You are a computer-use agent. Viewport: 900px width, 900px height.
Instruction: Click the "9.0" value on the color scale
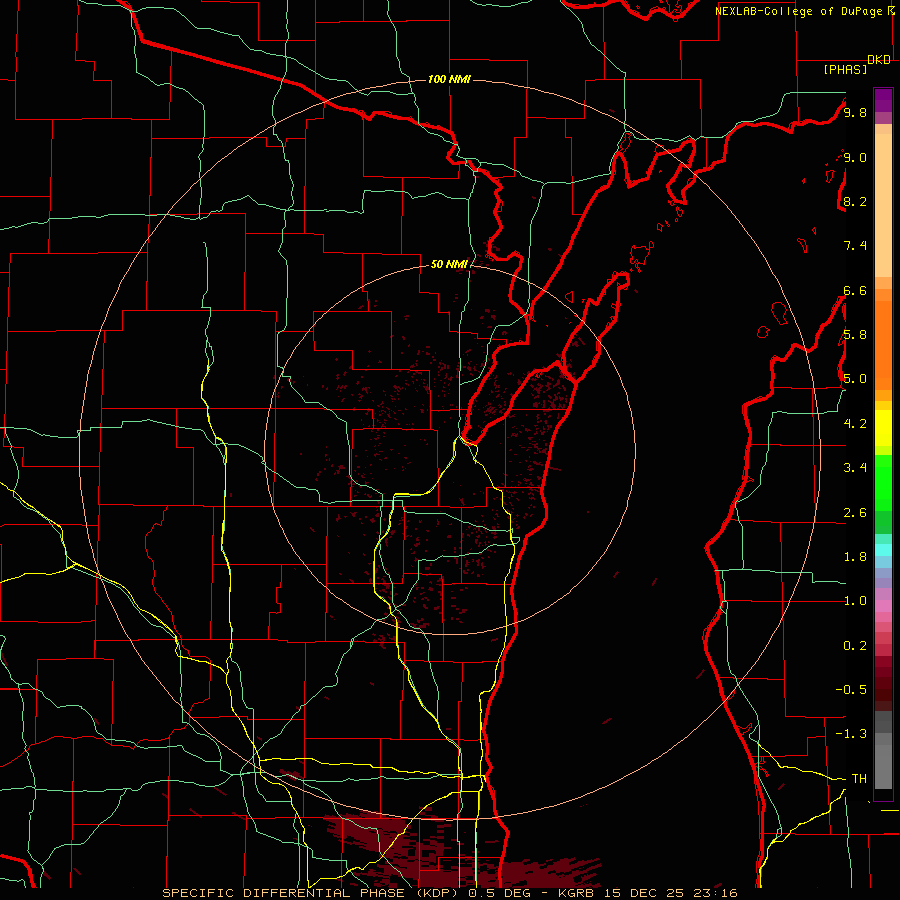[x=855, y=157]
